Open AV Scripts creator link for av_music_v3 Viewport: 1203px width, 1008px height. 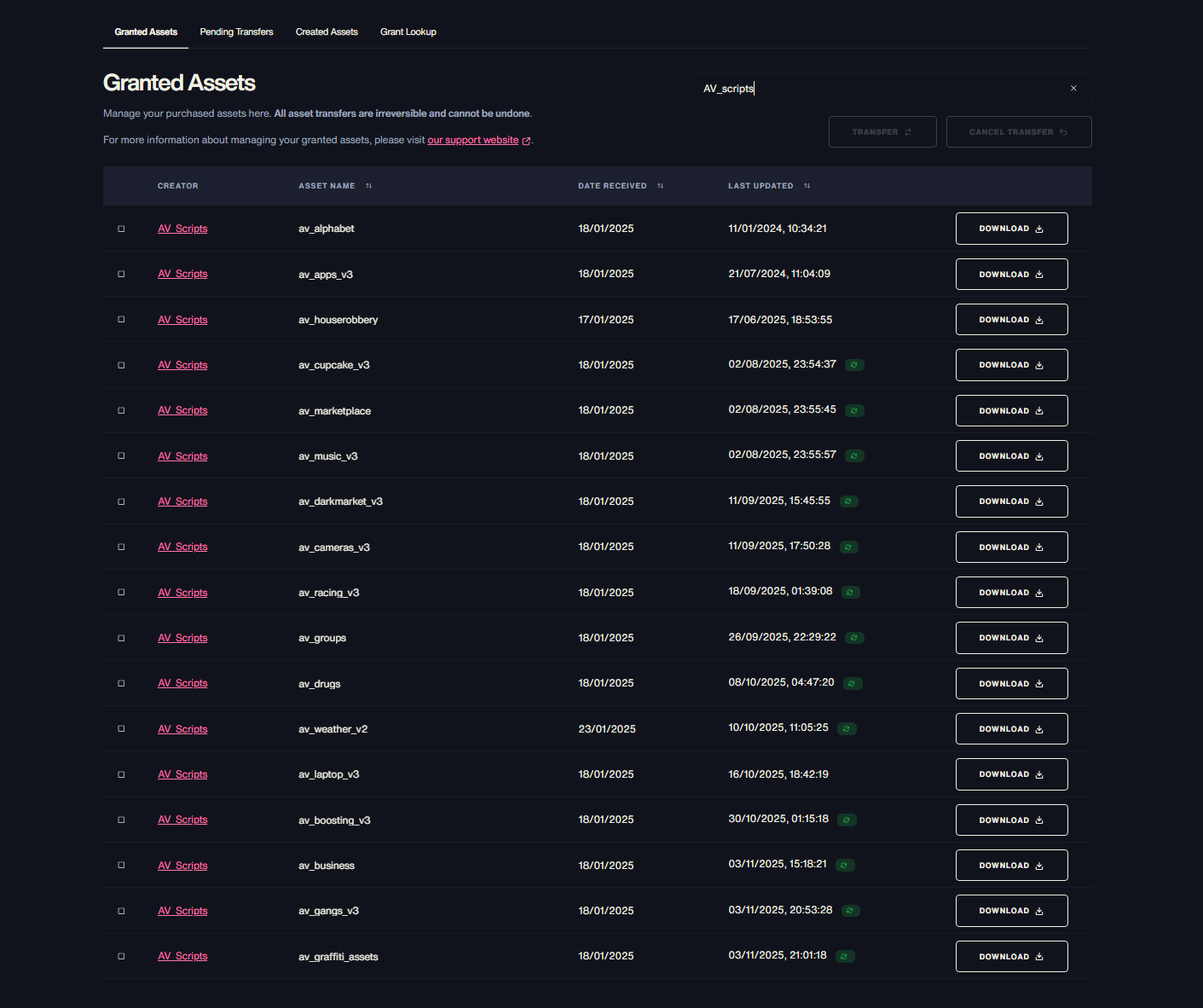pyautogui.click(x=182, y=456)
